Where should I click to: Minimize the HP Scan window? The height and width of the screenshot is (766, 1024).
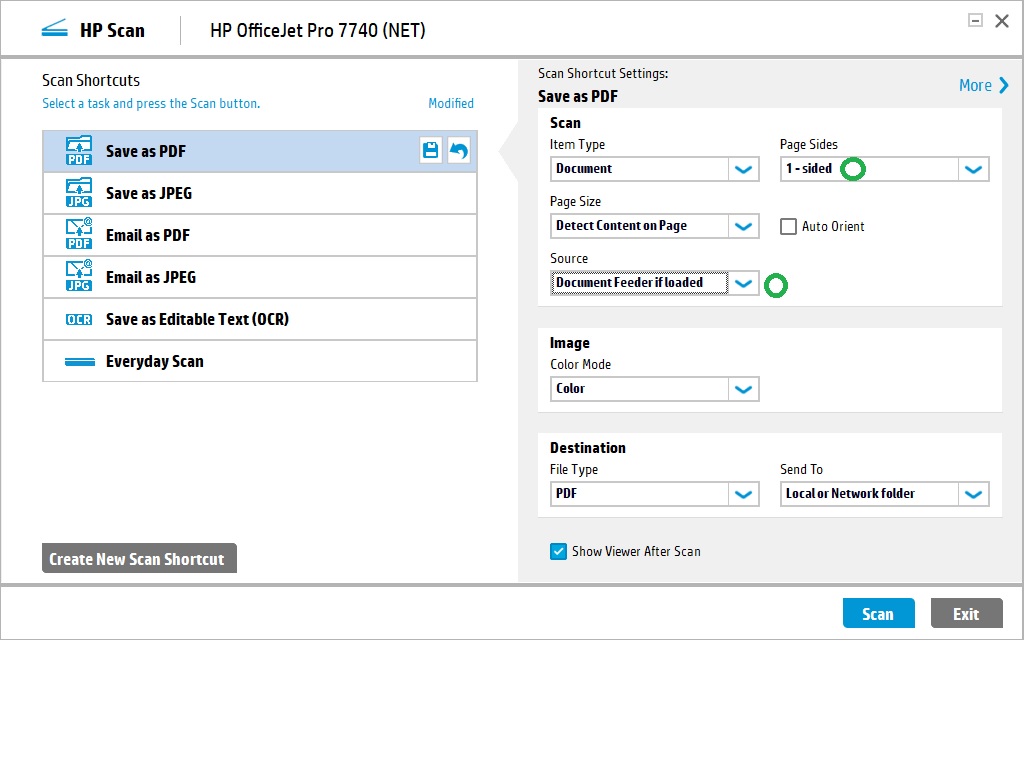975,21
